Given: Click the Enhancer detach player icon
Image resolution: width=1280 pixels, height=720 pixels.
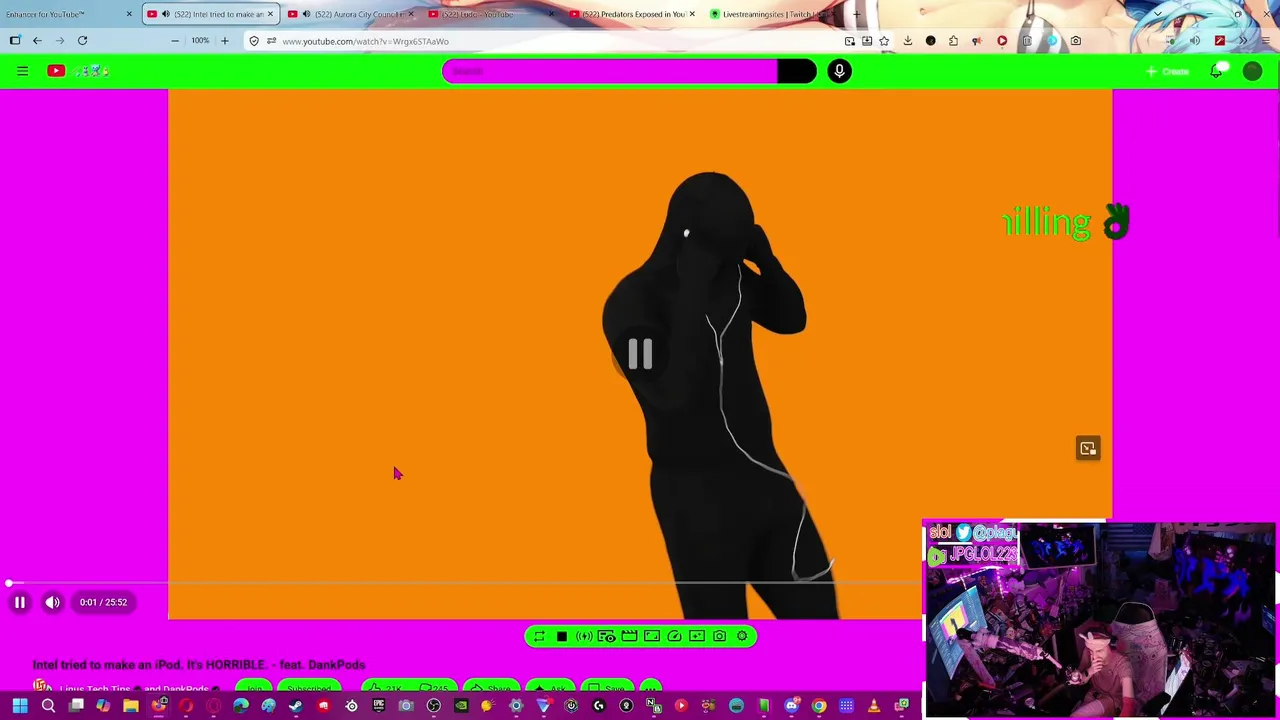Looking at the screenshot, I should tap(697, 636).
